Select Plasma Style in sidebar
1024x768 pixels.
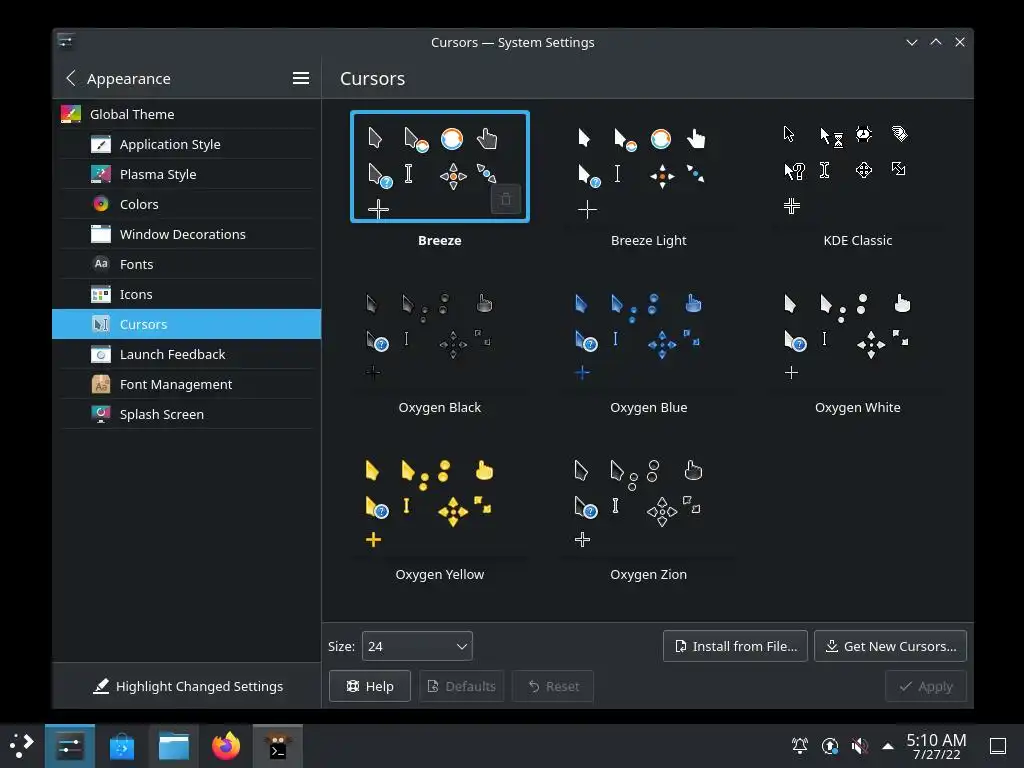pos(186,174)
